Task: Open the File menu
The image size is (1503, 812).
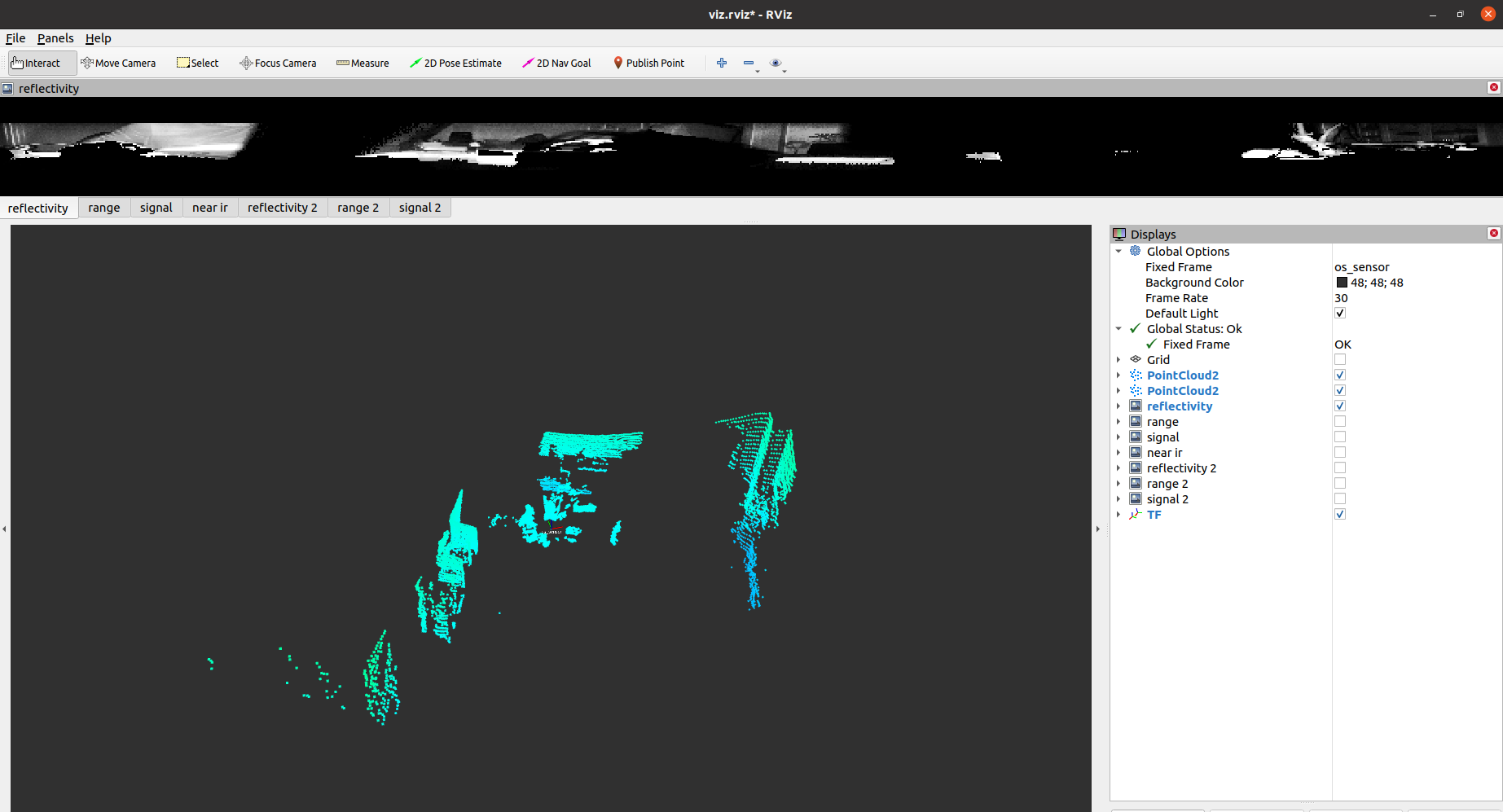Action: coord(15,37)
